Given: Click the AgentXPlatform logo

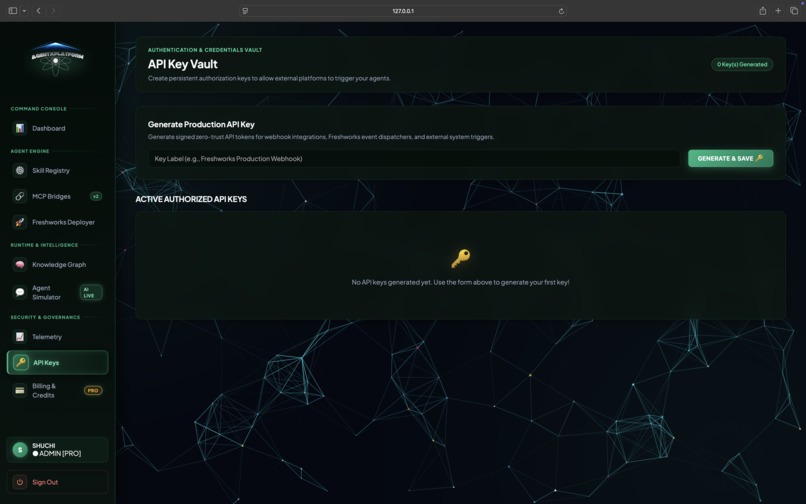Looking at the screenshot, I should click(56, 59).
